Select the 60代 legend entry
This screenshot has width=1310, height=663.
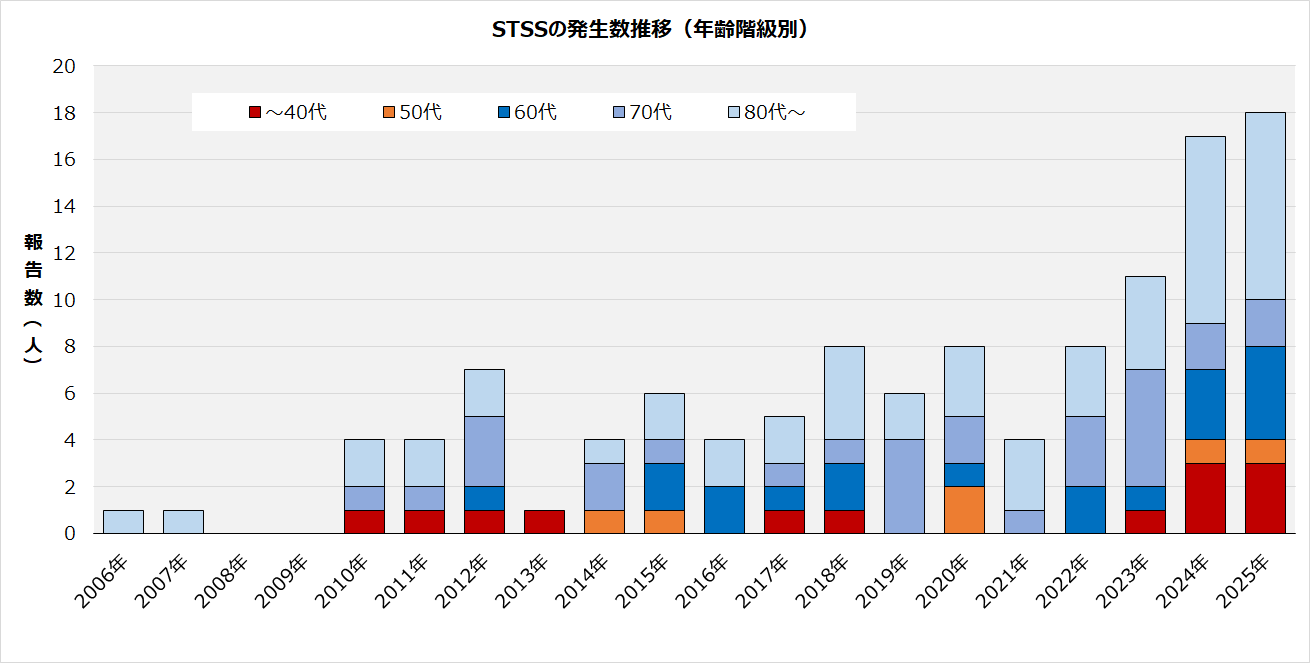pos(526,113)
